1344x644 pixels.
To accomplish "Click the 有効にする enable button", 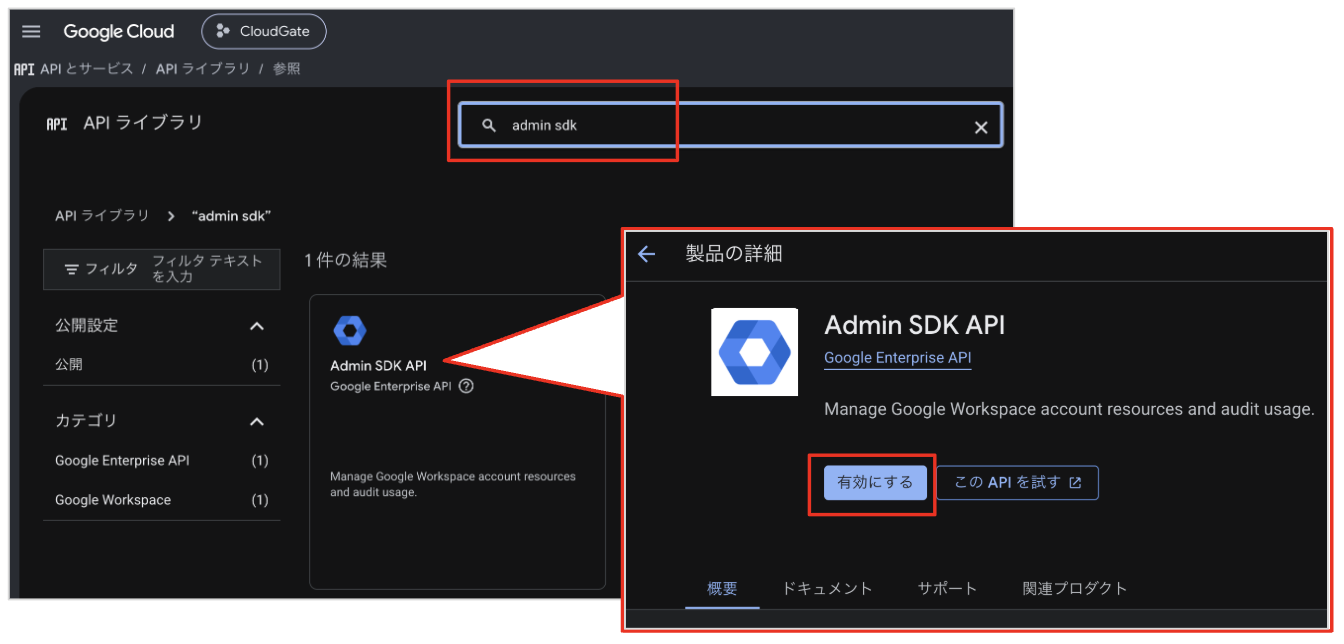I will (x=875, y=482).
